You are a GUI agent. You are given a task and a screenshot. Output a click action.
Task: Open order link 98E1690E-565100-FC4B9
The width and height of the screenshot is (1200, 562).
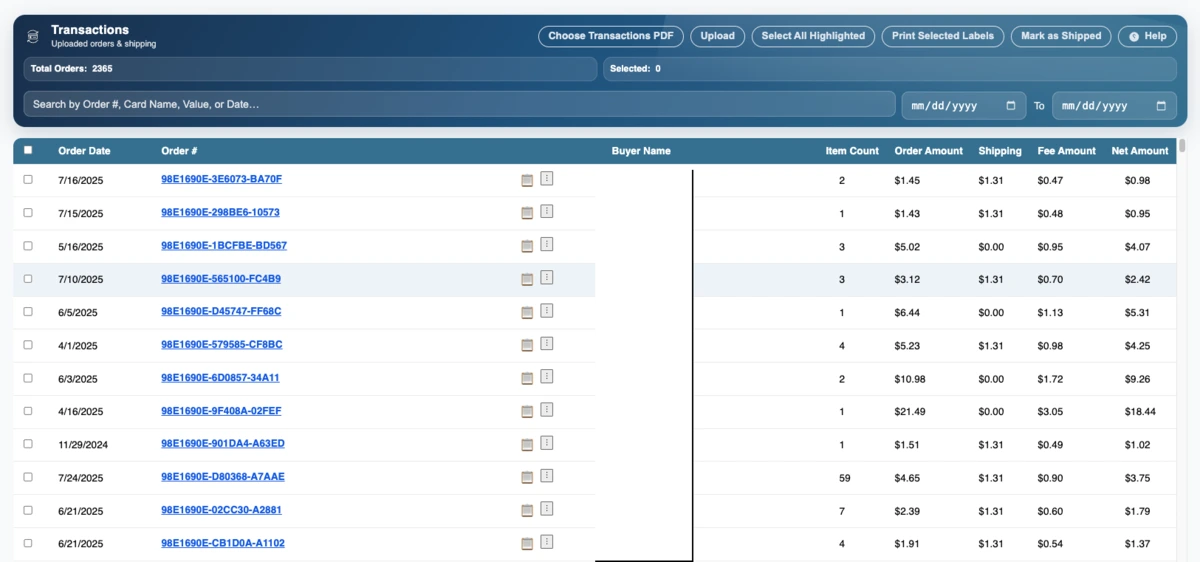221,279
